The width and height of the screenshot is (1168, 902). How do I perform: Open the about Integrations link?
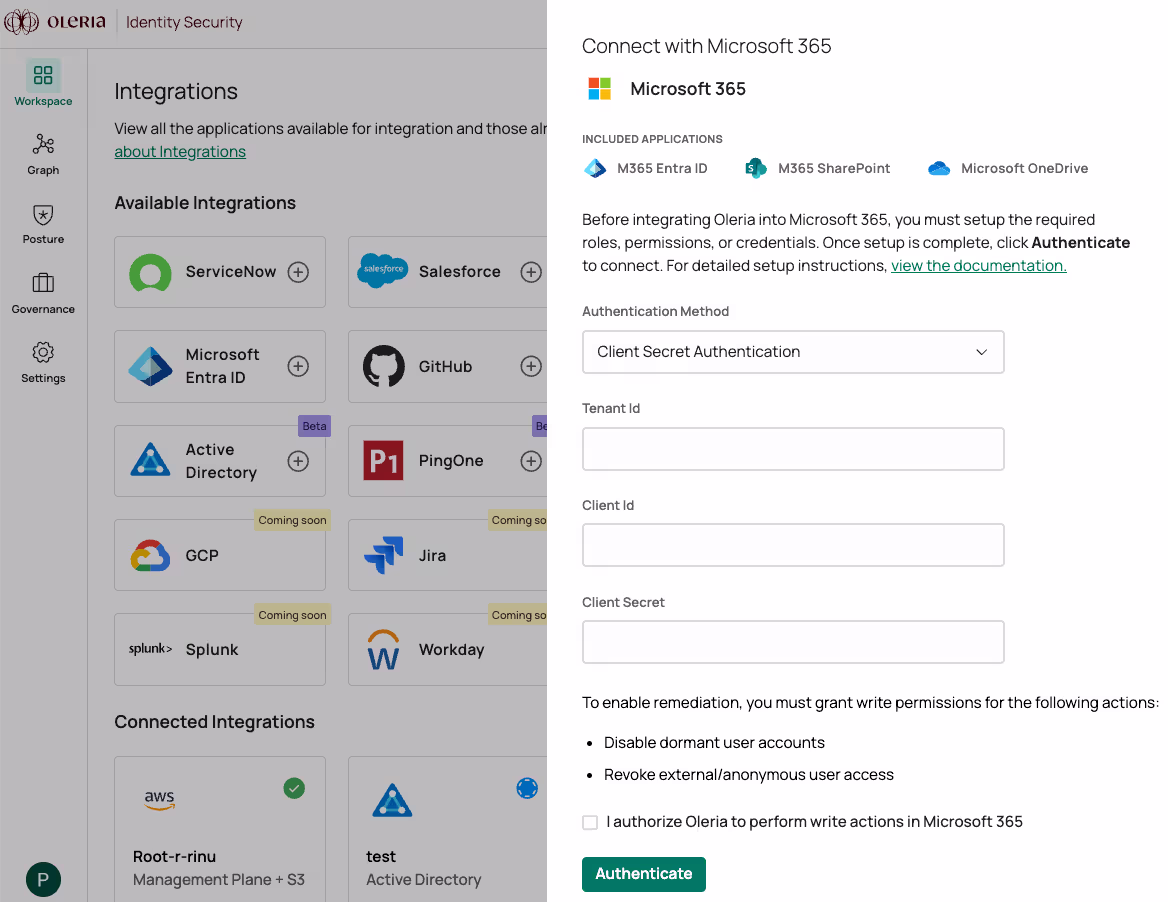click(x=180, y=152)
